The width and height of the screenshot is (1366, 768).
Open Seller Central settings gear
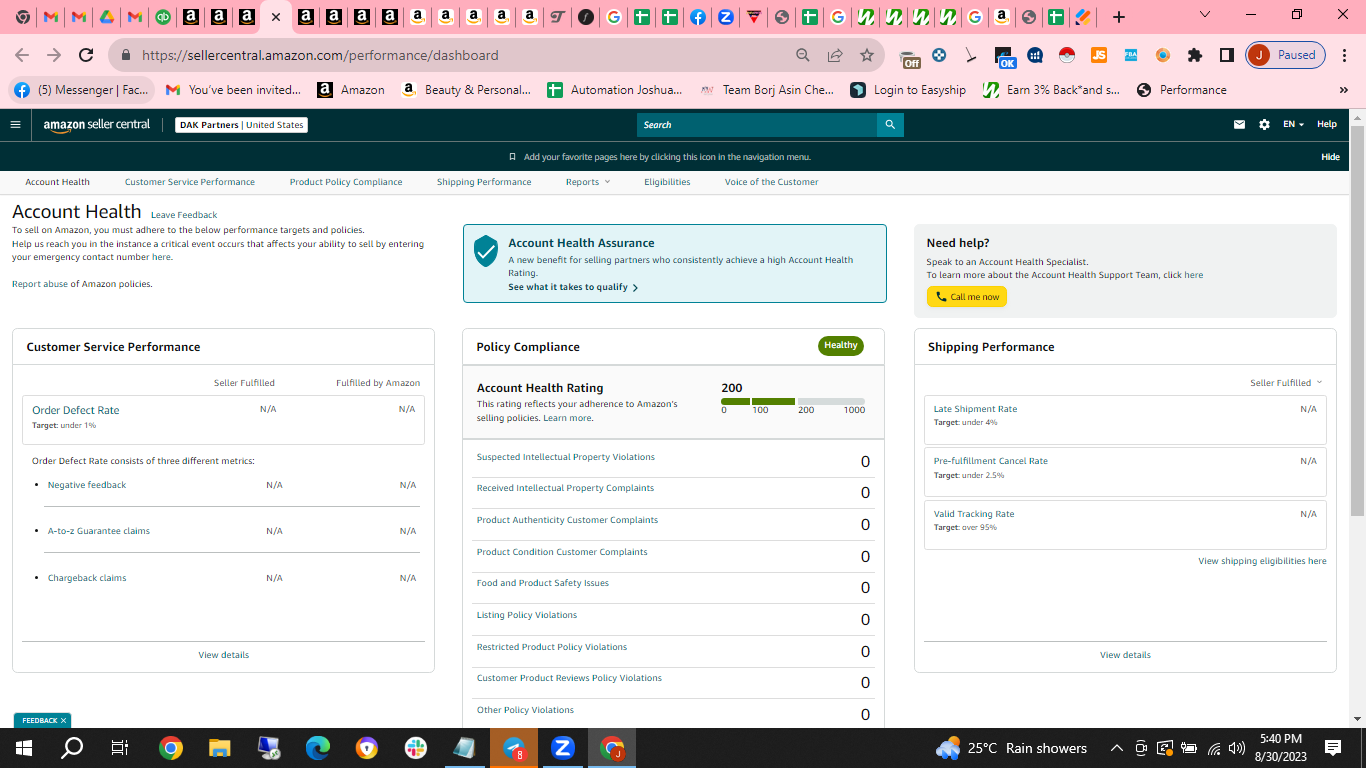coord(1264,125)
